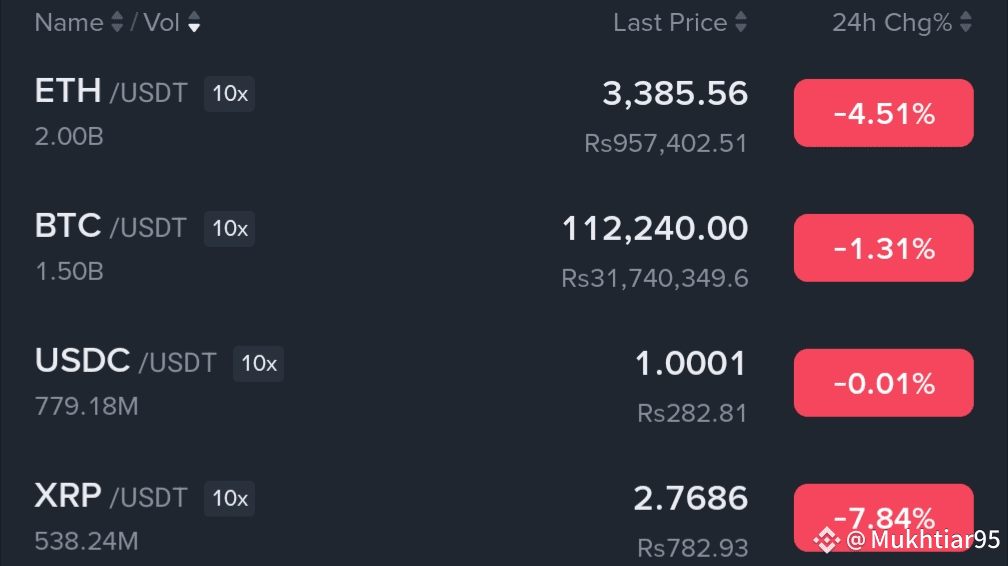1008x566 pixels.
Task: Click the BTC 10x leverage badge
Action: coord(230,229)
